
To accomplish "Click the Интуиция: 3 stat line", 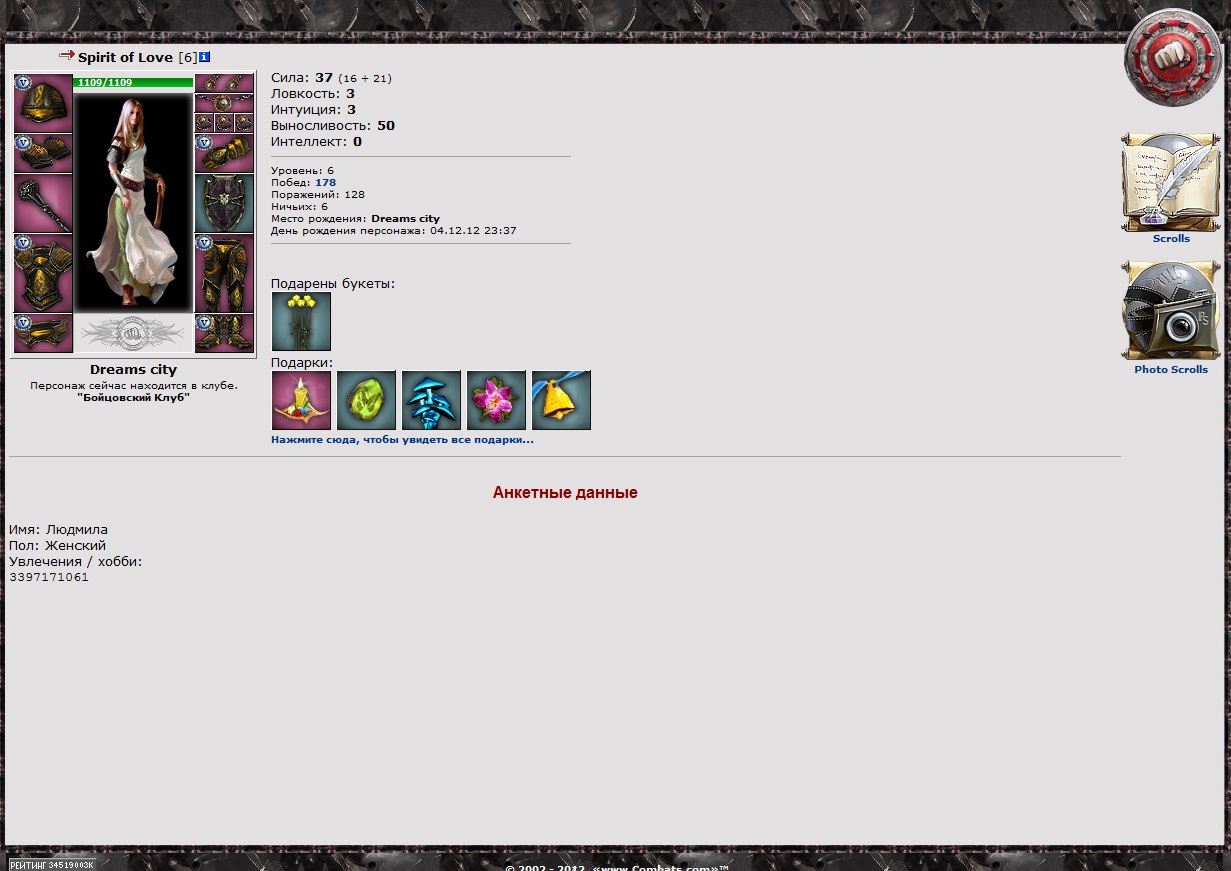I will click(313, 109).
